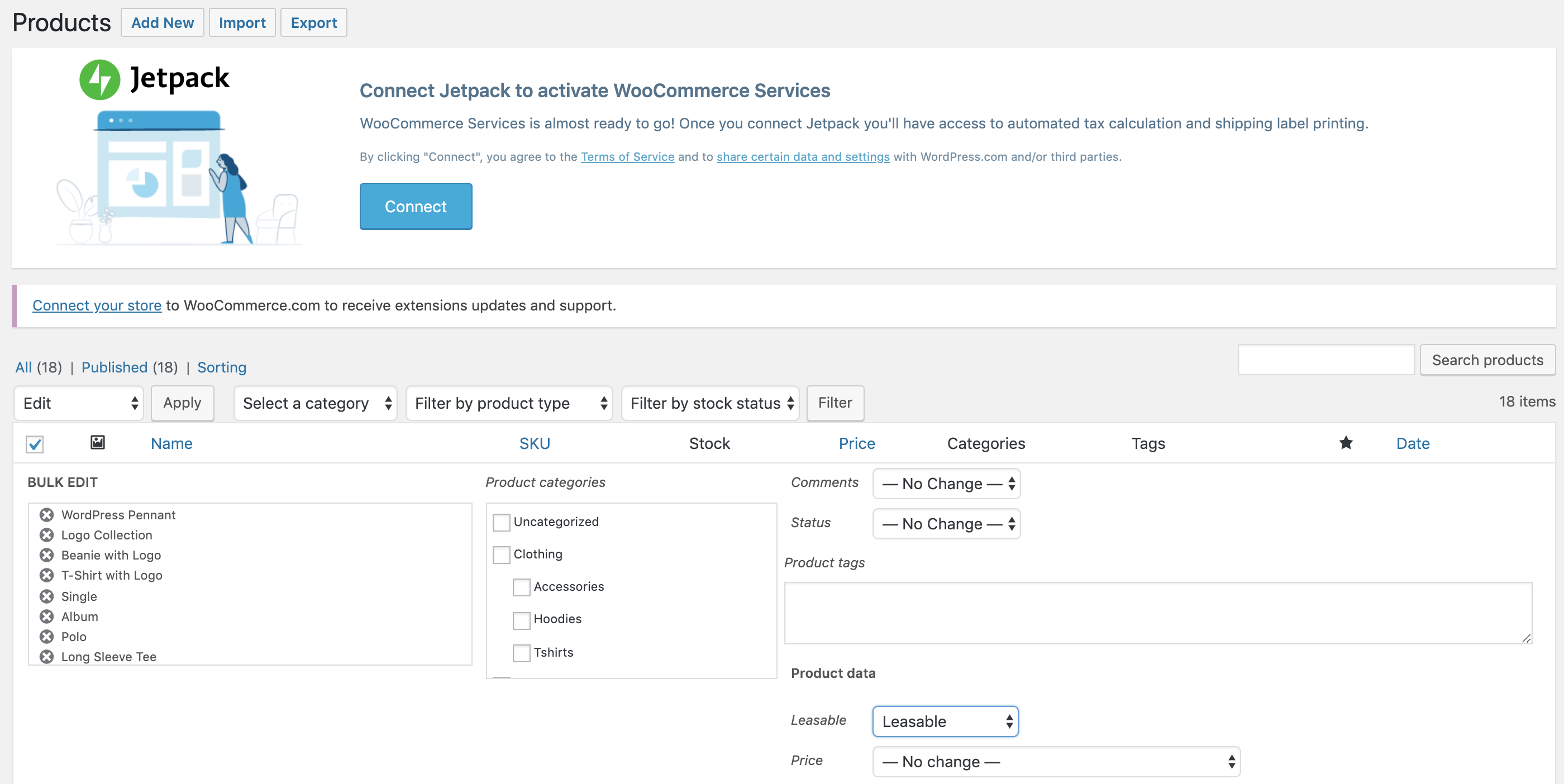The image size is (1564, 784).
Task: Open the Leasable dropdown in Product data
Action: [945, 721]
